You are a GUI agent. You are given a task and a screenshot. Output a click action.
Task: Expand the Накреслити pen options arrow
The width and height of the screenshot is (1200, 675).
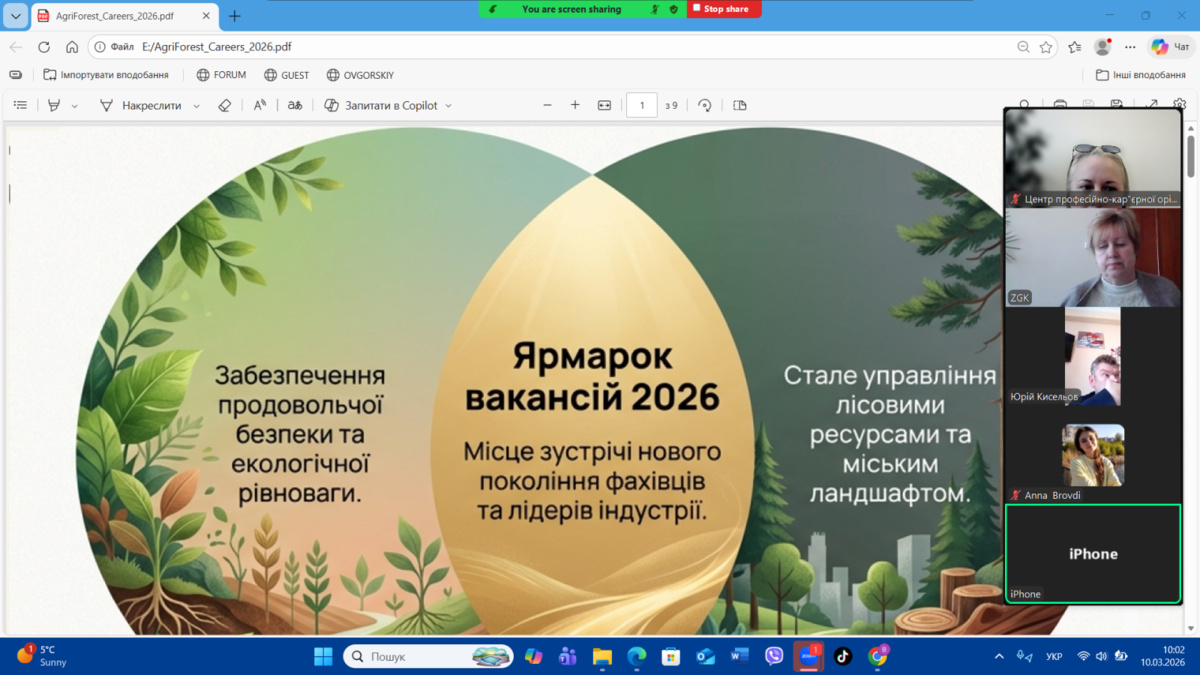196,105
